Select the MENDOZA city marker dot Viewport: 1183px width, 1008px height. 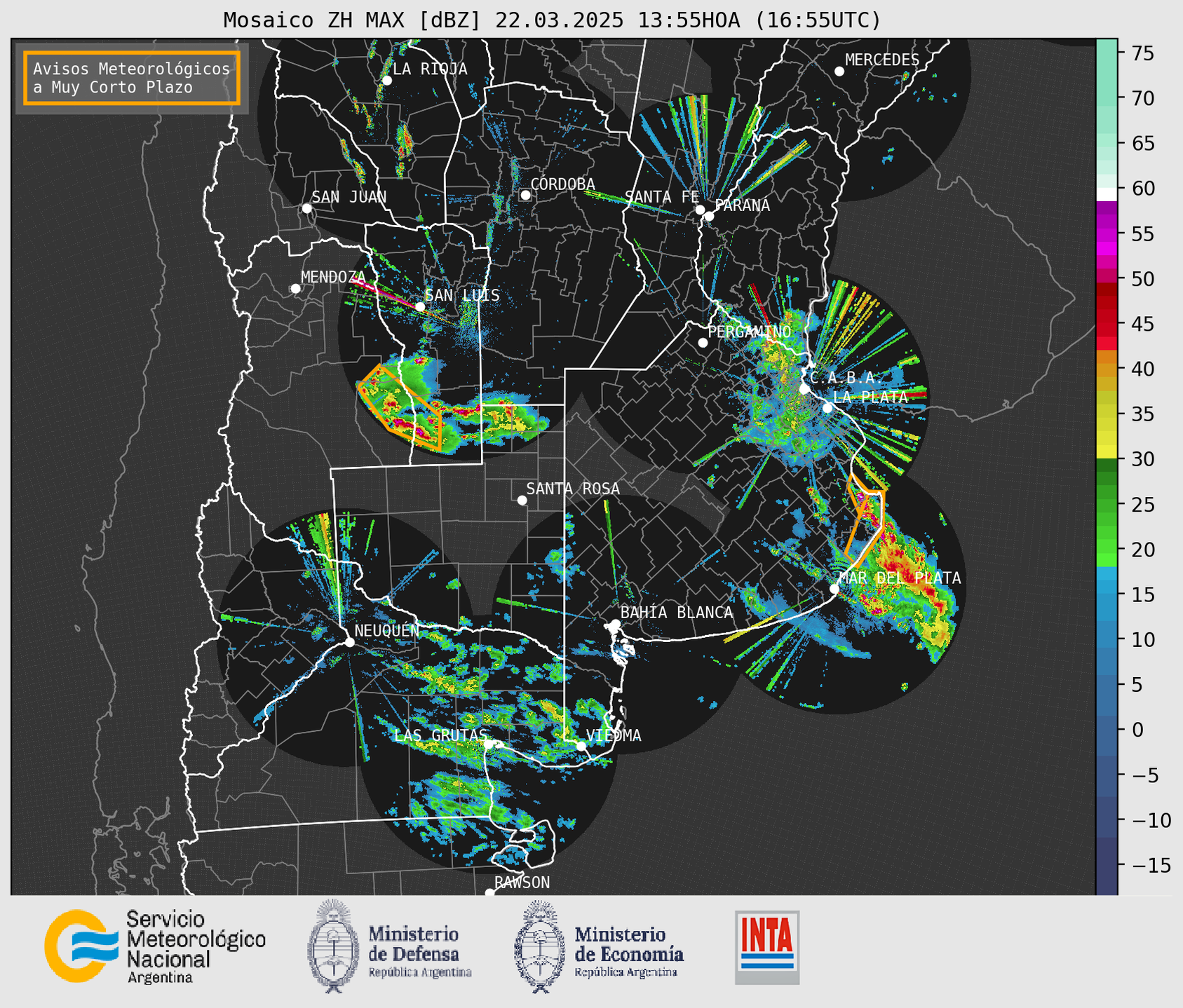point(295,289)
